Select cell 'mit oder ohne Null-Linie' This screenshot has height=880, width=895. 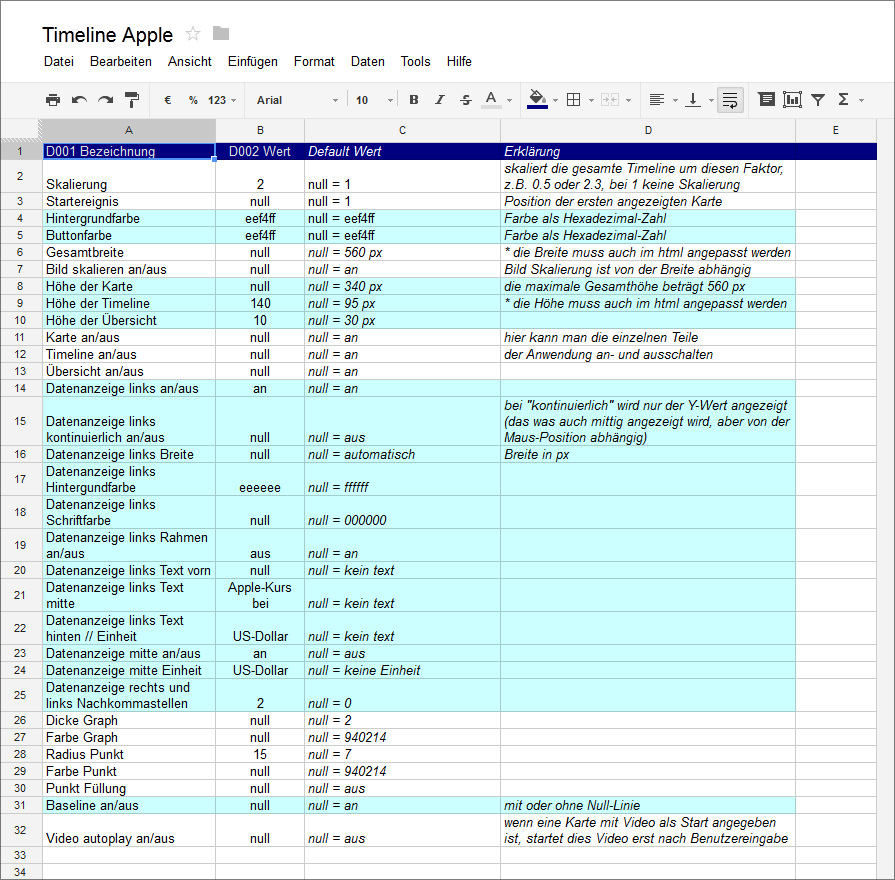click(648, 805)
